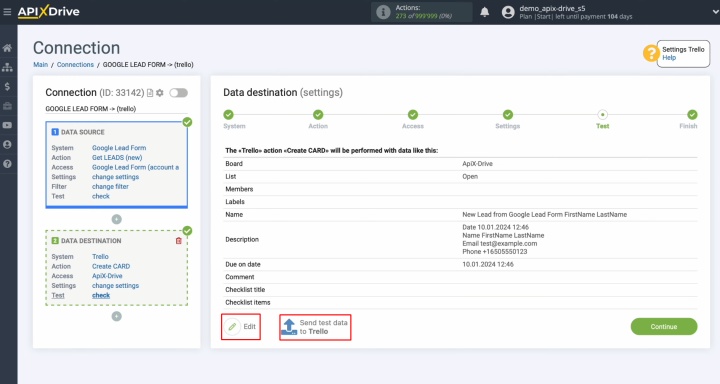Click the Data Destination green checkmark badge

pos(187,231)
